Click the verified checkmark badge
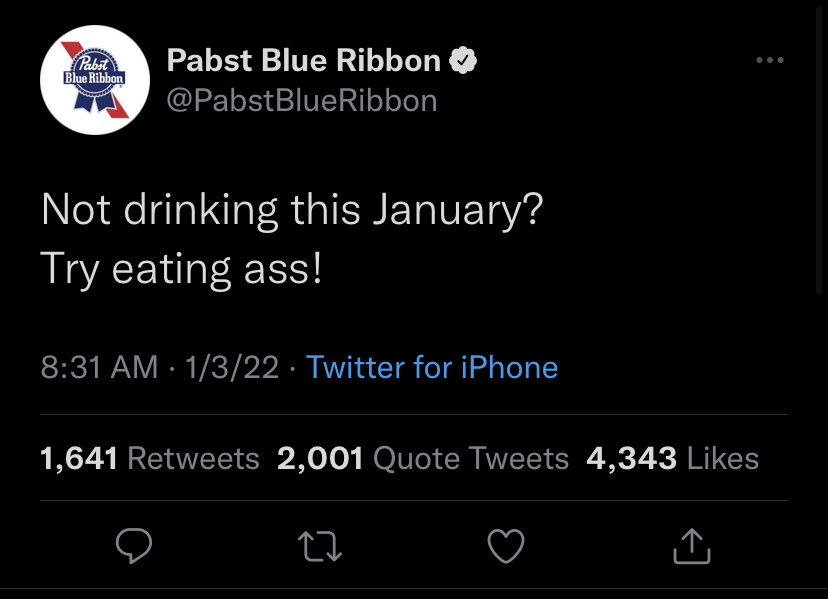Viewport: 828px width, 599px height. [462, 61]
